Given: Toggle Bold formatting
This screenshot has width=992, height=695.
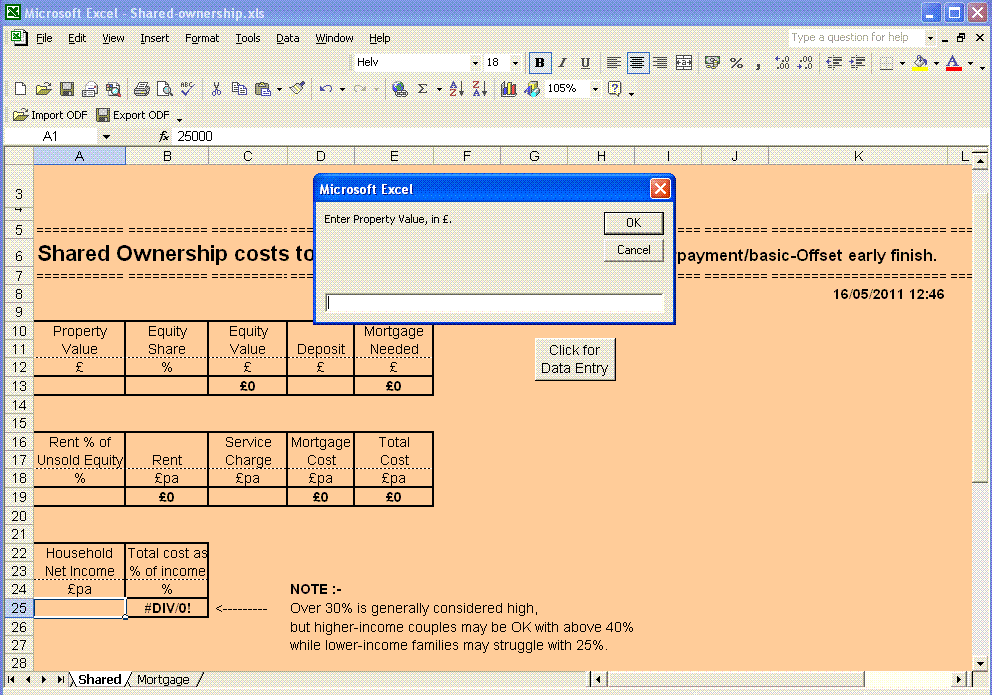Looking at the screenshot, I should point(540,63).
